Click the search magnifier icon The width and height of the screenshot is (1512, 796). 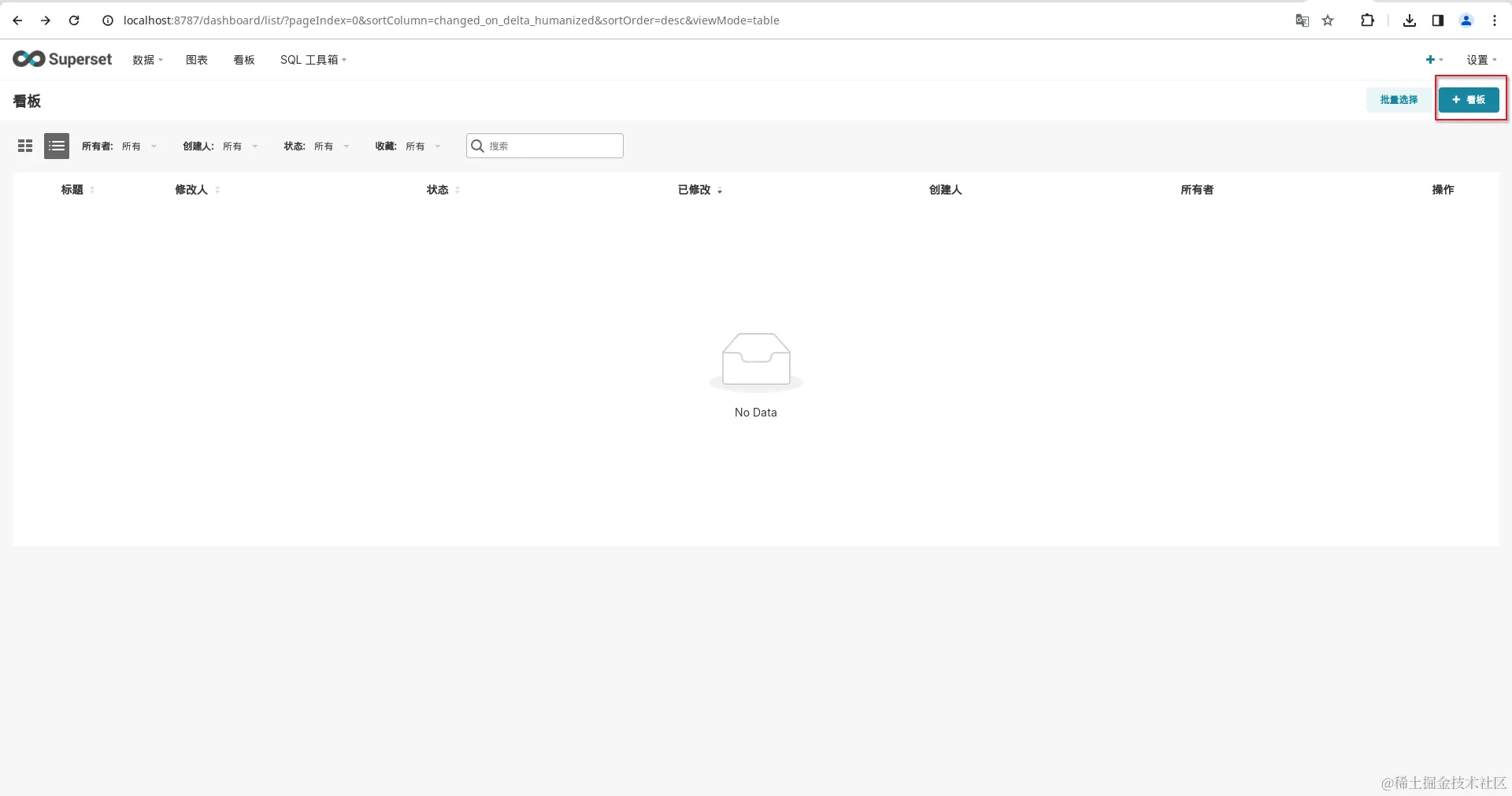(x=477, y=146)
